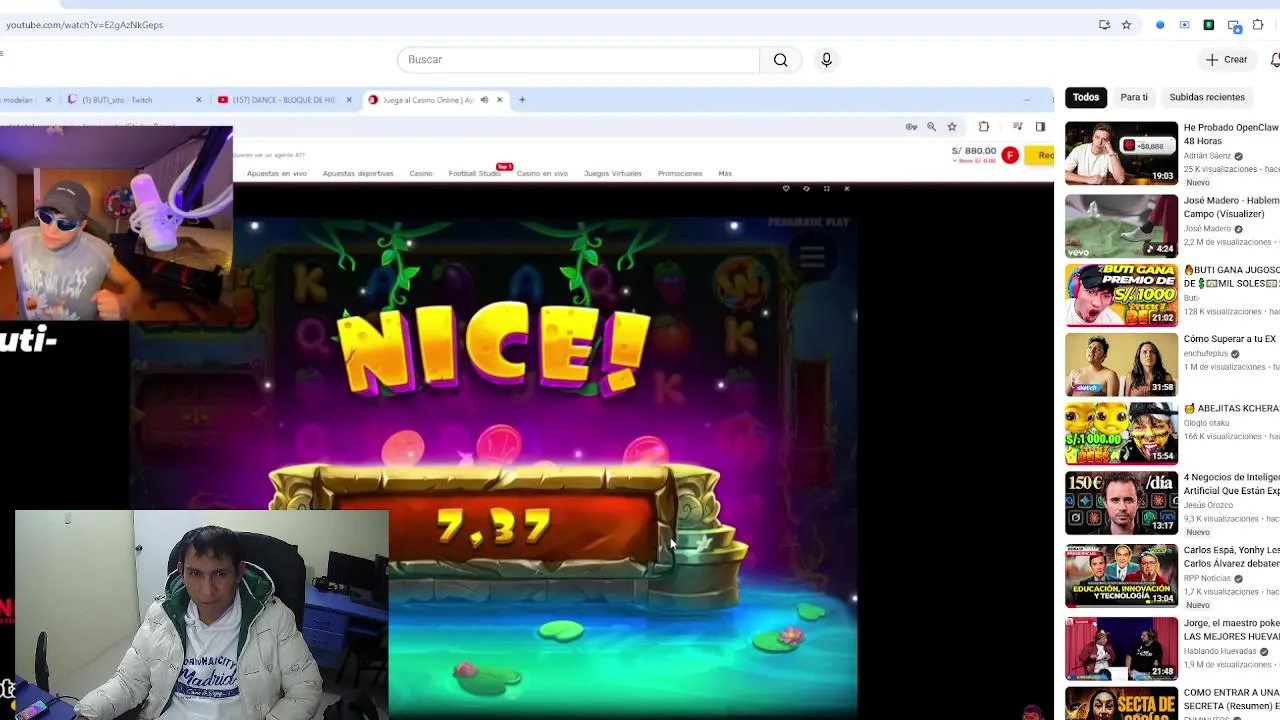Click the password key icon in the video's browser
1280x720 pixels.
pyautogui.click(x=911, y=127)
